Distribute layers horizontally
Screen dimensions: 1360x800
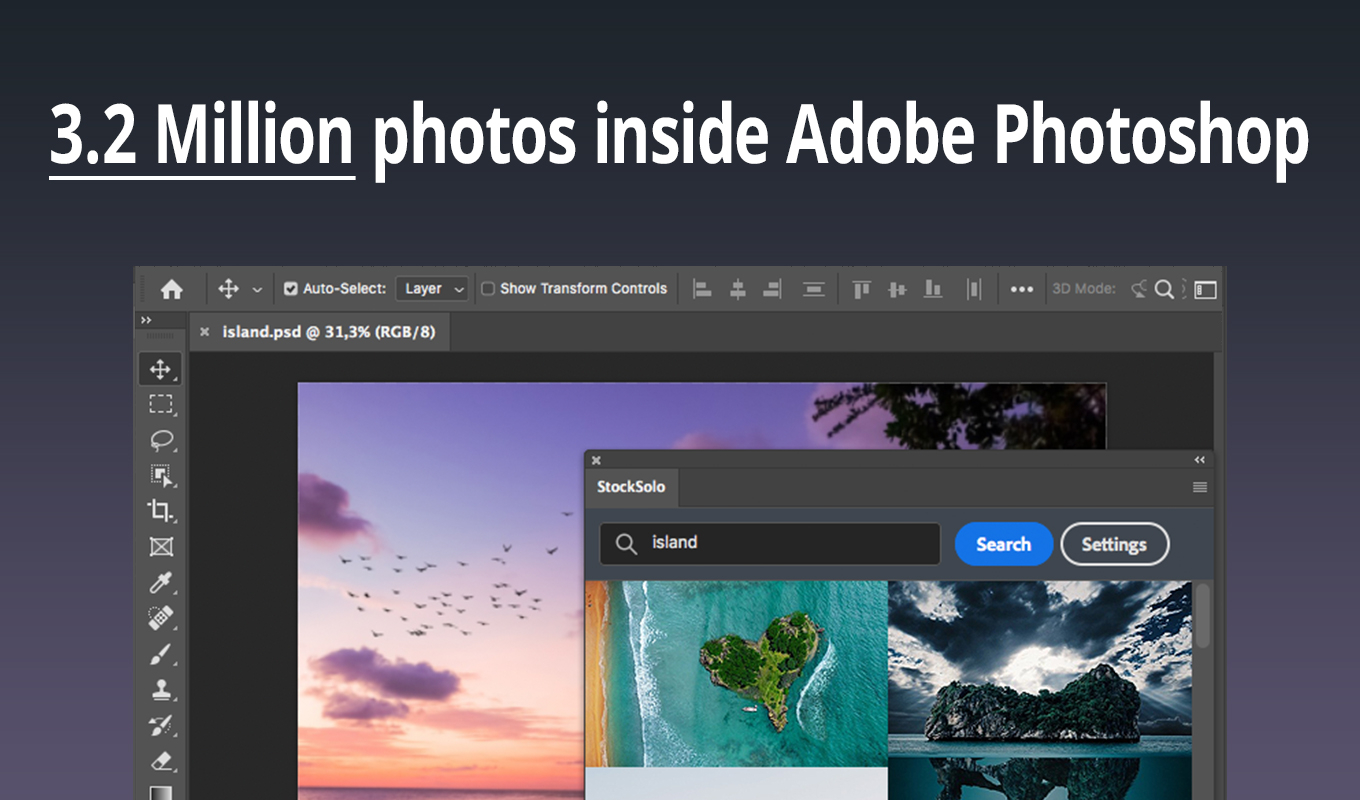[974, 289]
